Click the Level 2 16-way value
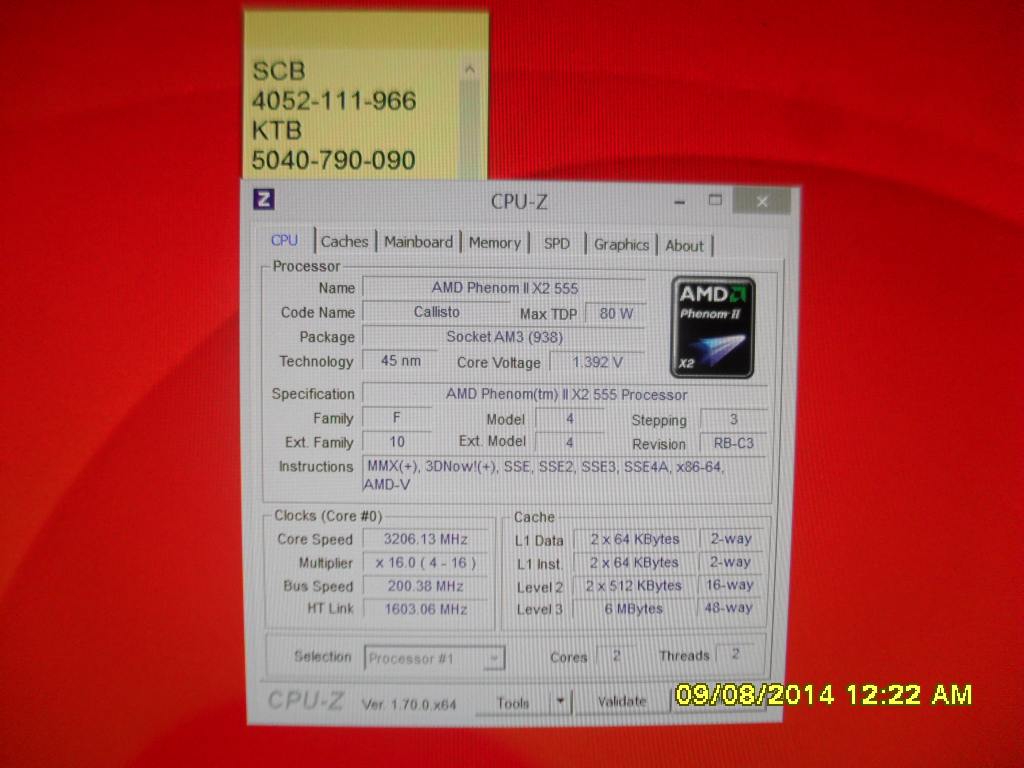This screenshot has width=1024, height=768. 730,585
